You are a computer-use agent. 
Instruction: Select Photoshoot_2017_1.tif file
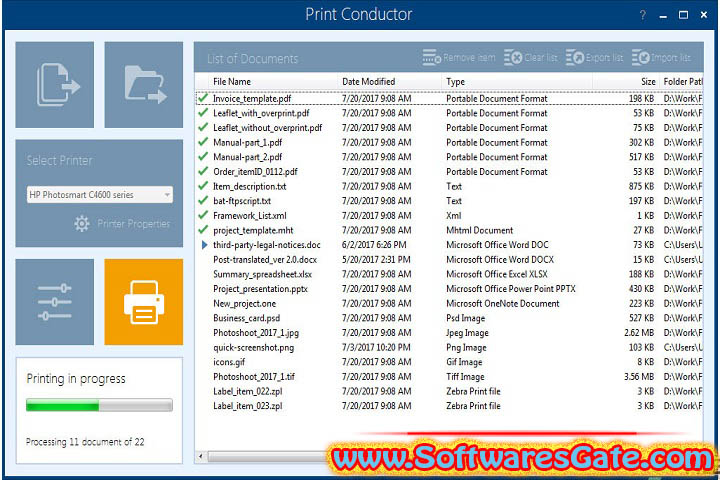point(254,377)
